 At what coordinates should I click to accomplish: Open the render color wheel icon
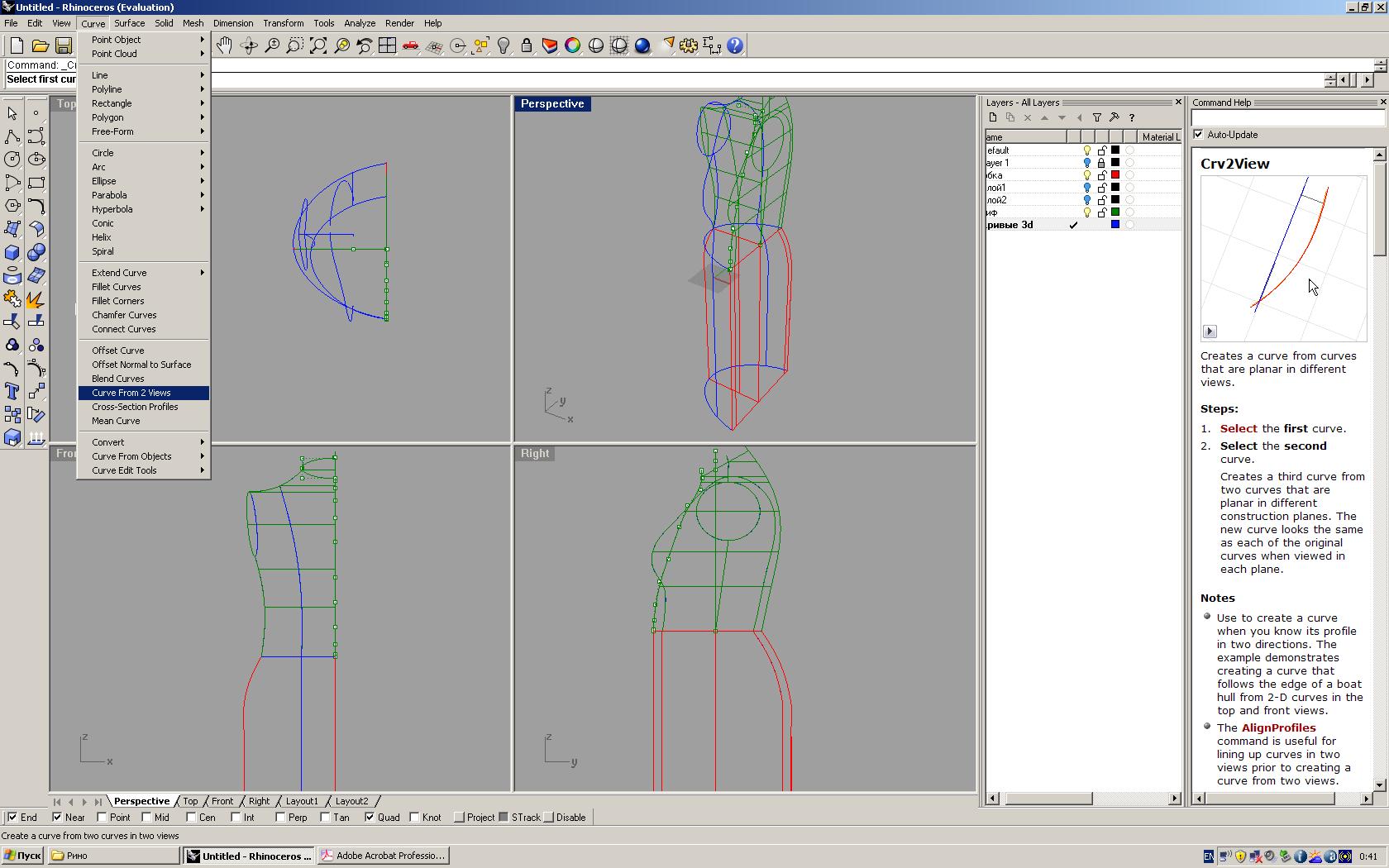572,45
